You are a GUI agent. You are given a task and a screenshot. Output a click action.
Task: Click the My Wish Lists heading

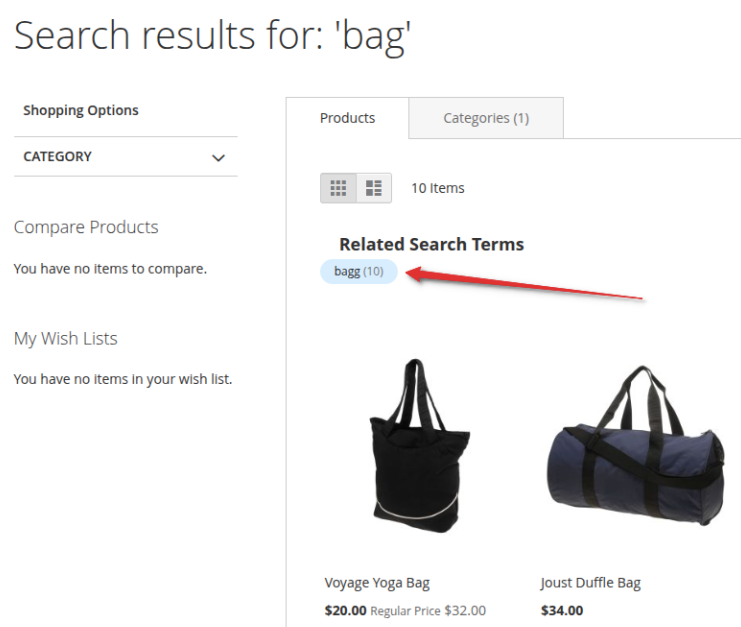click(66, 339)
